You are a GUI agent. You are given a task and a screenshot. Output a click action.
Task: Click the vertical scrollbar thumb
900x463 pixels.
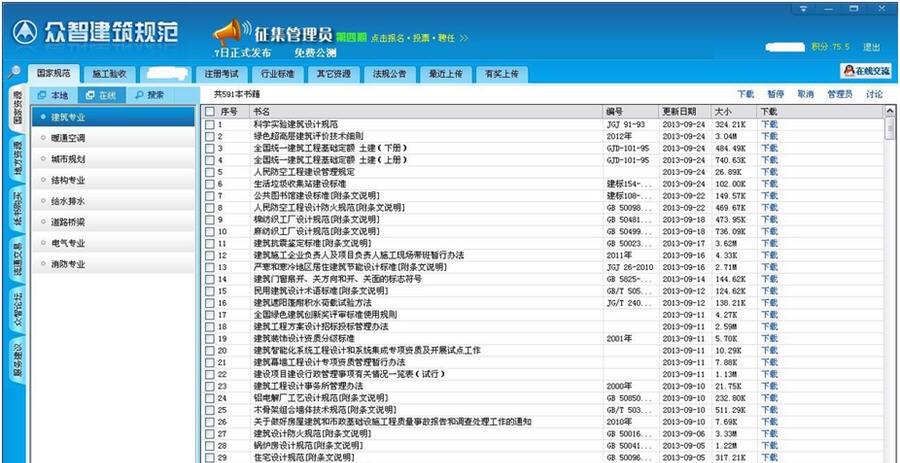tap(890, 129)
